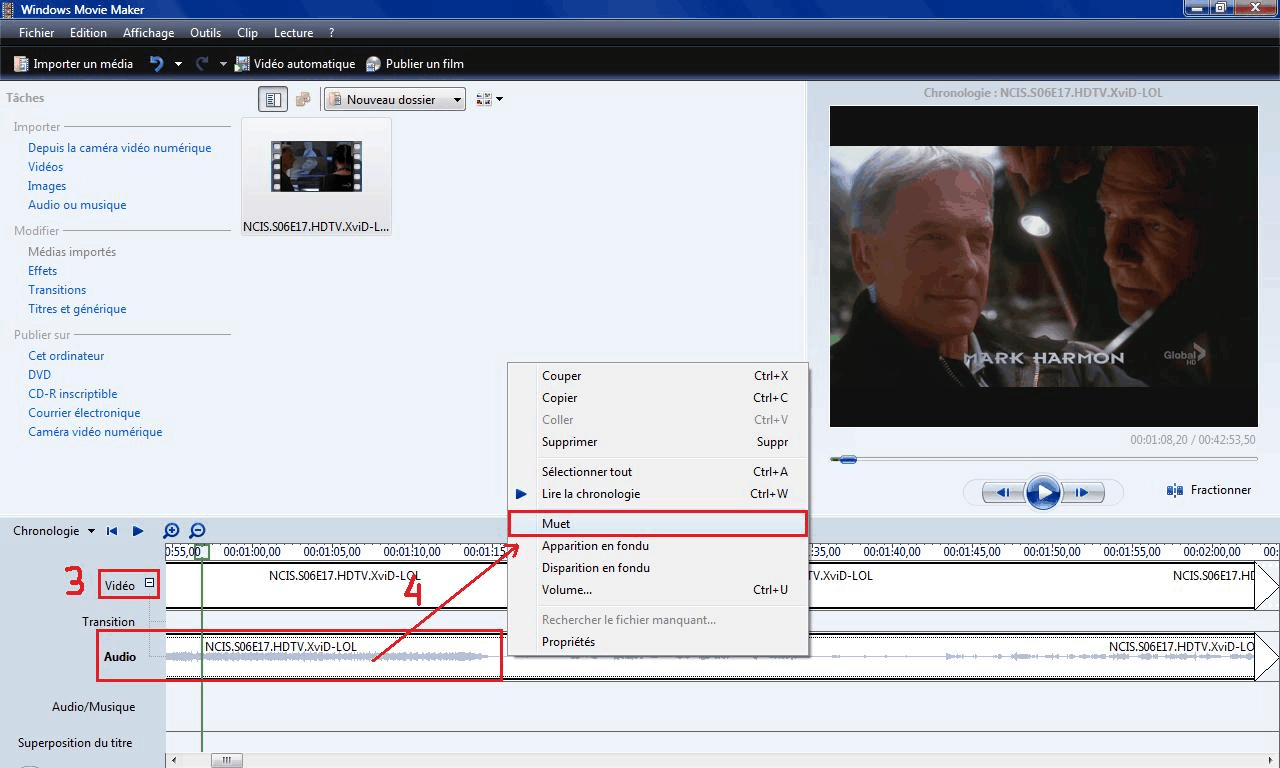
Task: Open Médias importés
Action: click(72, 252)
